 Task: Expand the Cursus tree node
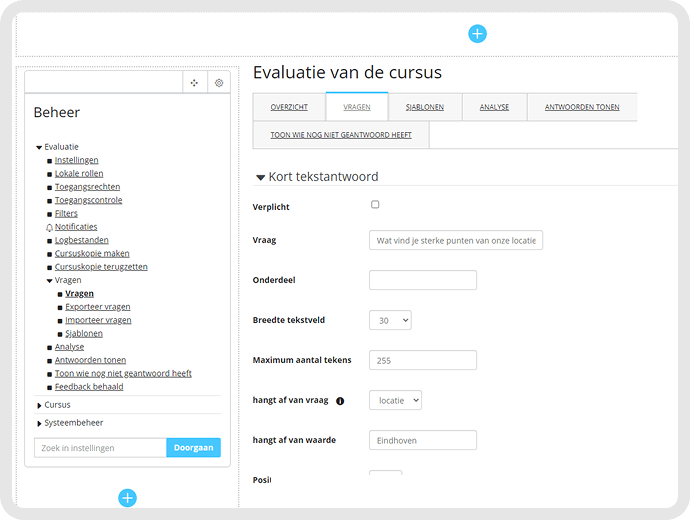[39, 405]
